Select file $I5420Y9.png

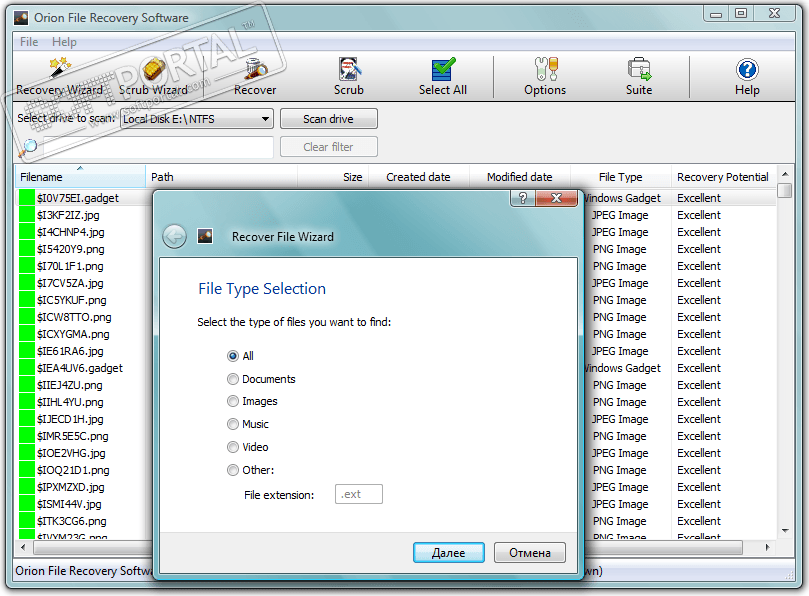[x=70, y=249]
